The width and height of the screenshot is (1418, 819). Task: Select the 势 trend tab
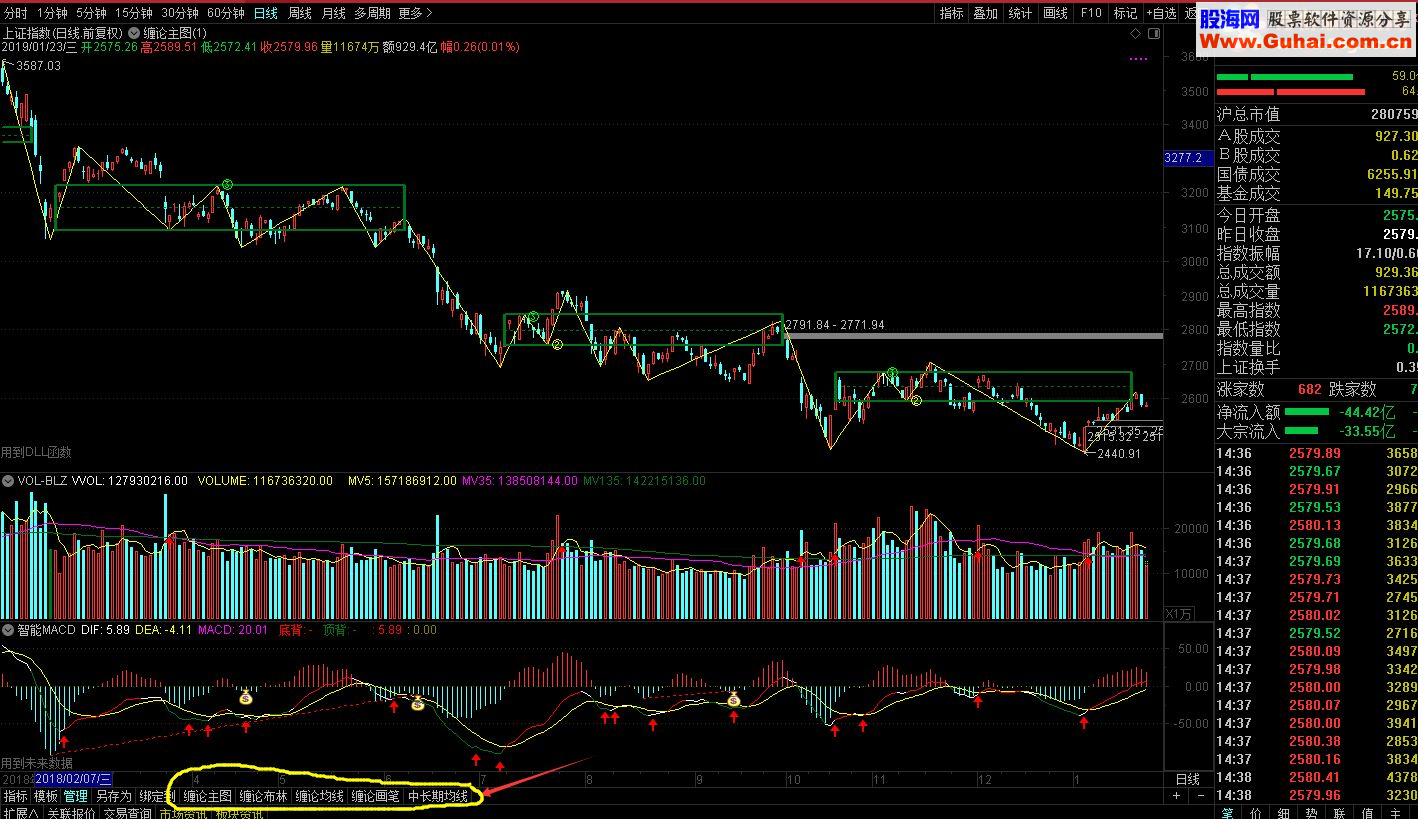click(x=1312, y=812)
